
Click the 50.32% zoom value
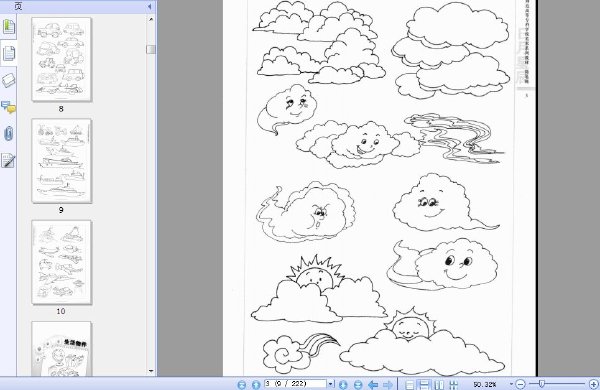pos(485,384)
